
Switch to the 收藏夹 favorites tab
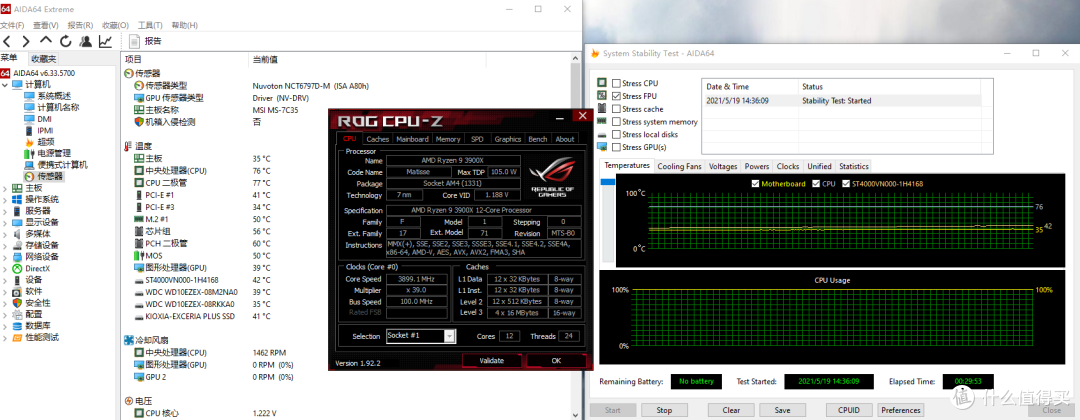[x=44, y=59]
